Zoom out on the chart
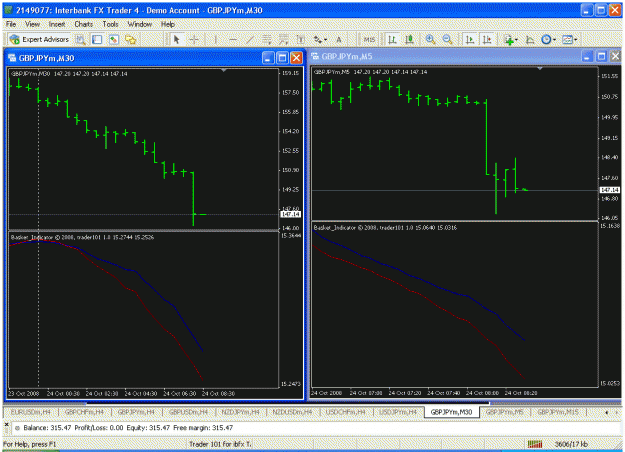The image size is (625, 452). [447, 39]
